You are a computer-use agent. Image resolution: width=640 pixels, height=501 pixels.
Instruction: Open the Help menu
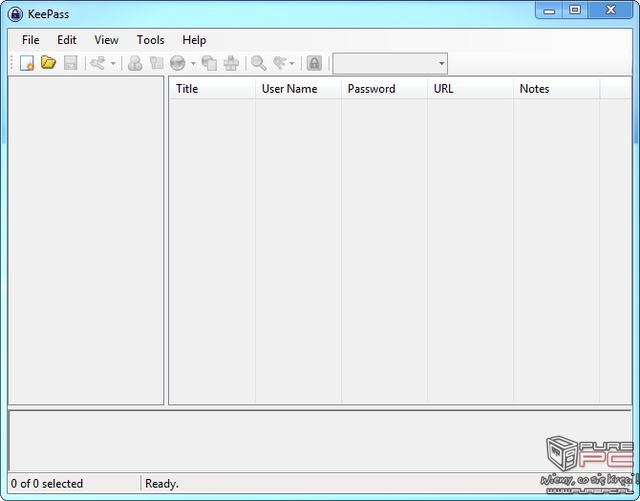click(194, 40)
